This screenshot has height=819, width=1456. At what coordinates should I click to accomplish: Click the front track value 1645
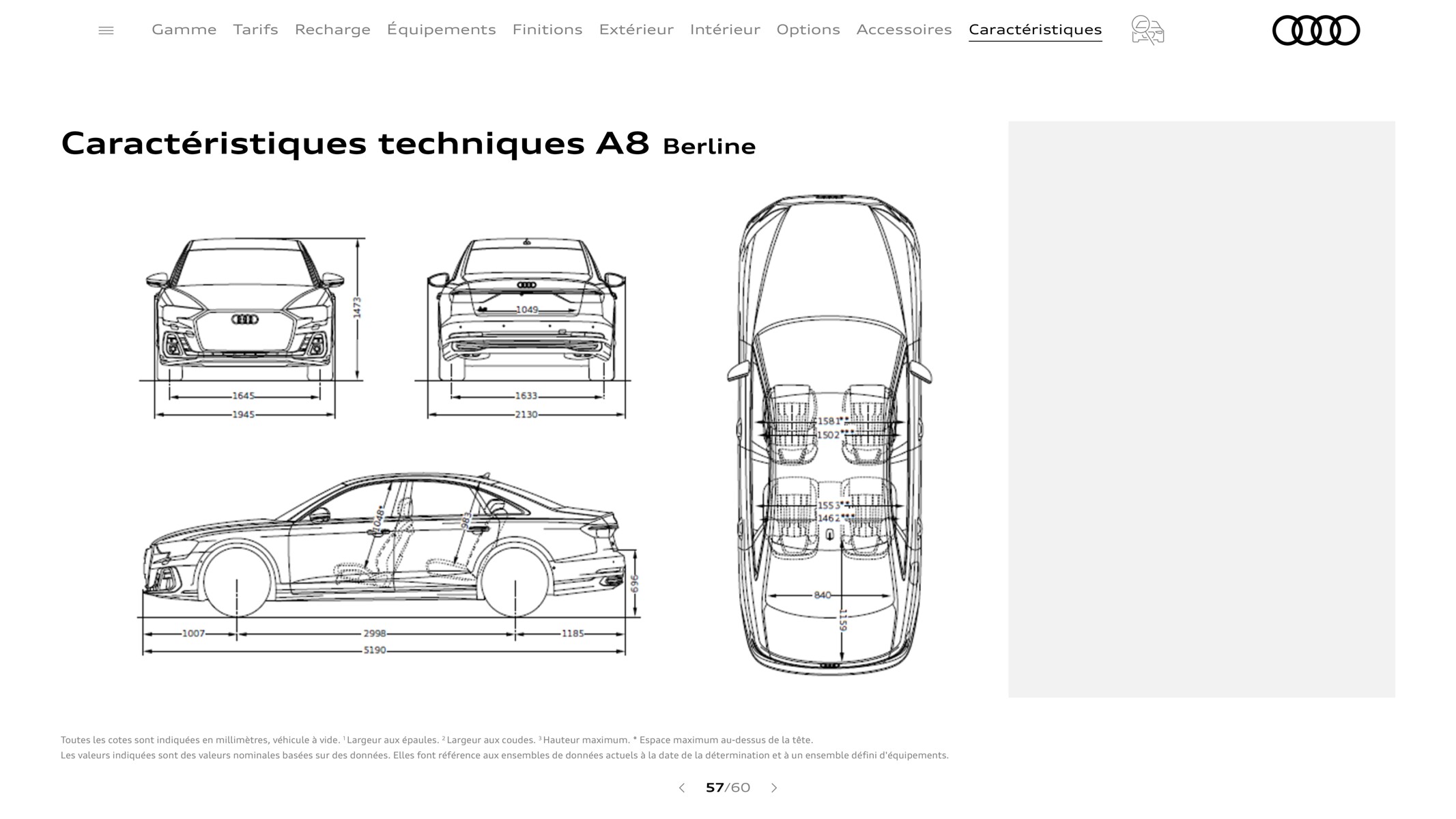click(243, 396)
